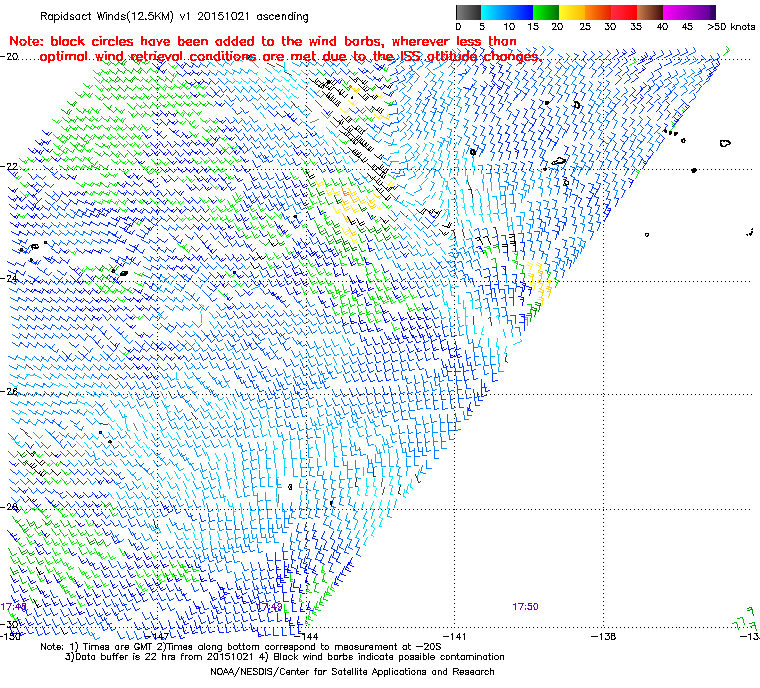Click the red note line starting 'Note: black circles'
Screen dimensions: 760x688
tap(263, 41)
